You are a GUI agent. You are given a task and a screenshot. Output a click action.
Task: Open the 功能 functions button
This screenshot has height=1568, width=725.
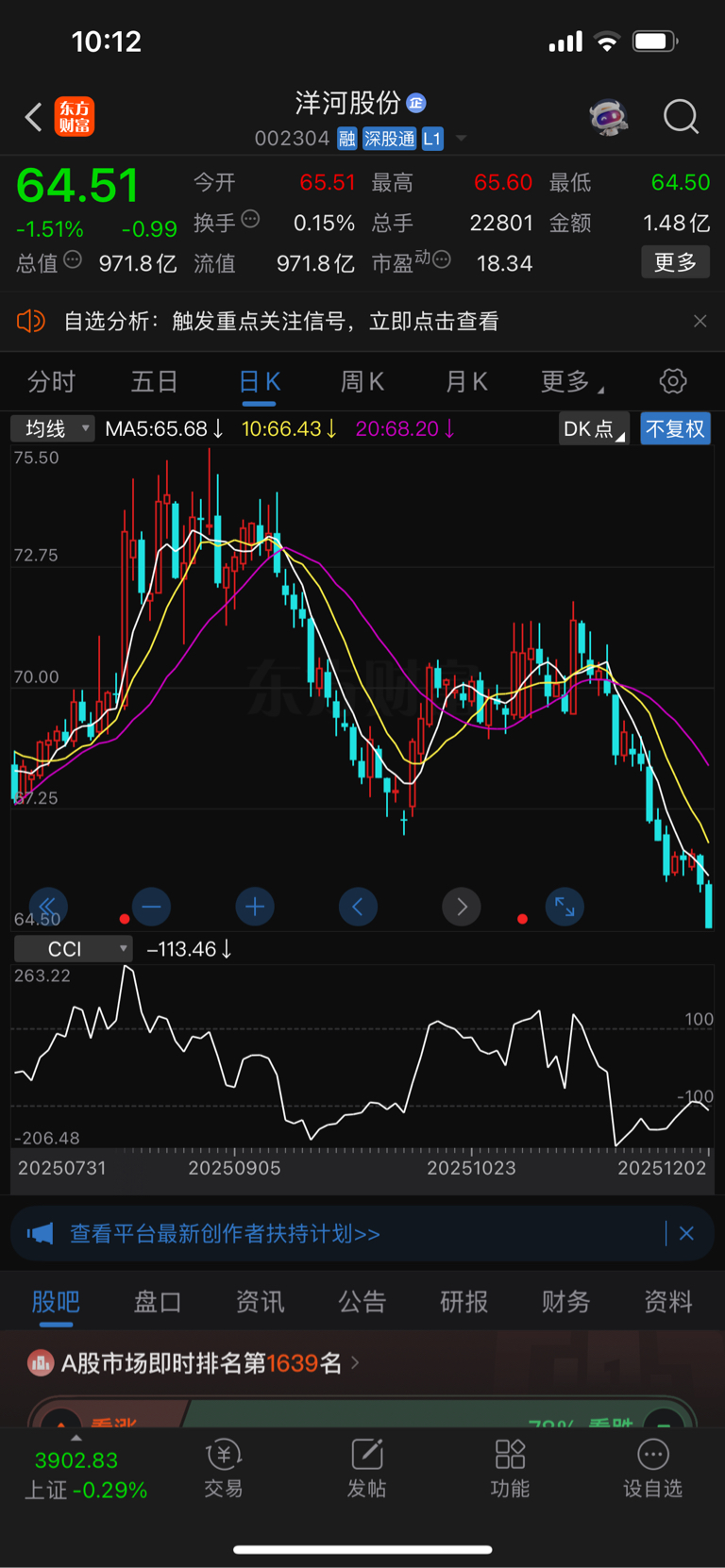pyautogui.click(x=510, y=1468)
